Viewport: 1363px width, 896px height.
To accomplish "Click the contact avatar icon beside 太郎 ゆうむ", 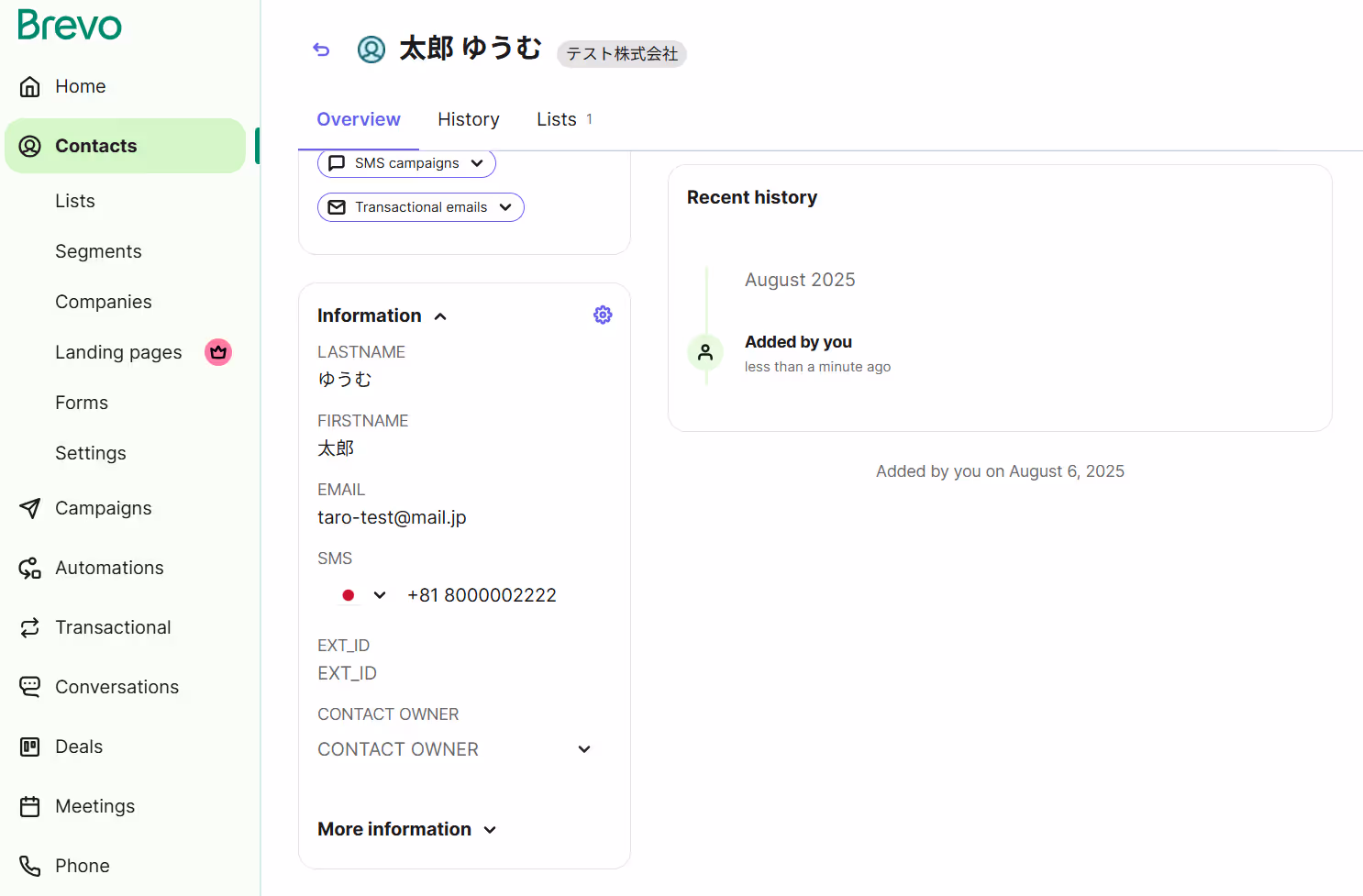I will point(371,50).
